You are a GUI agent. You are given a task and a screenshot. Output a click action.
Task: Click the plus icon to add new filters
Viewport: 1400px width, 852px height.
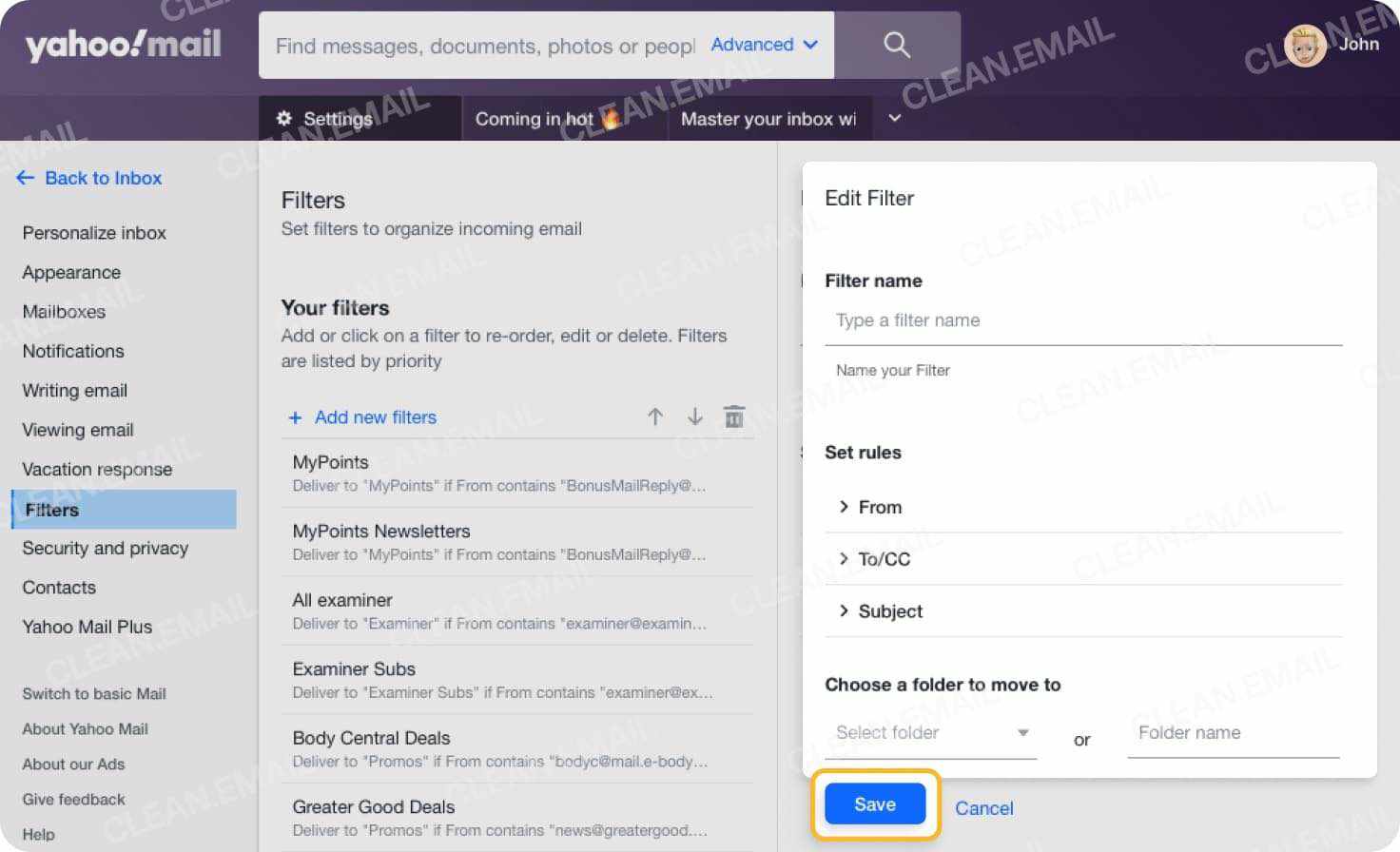tap(296, 417)
